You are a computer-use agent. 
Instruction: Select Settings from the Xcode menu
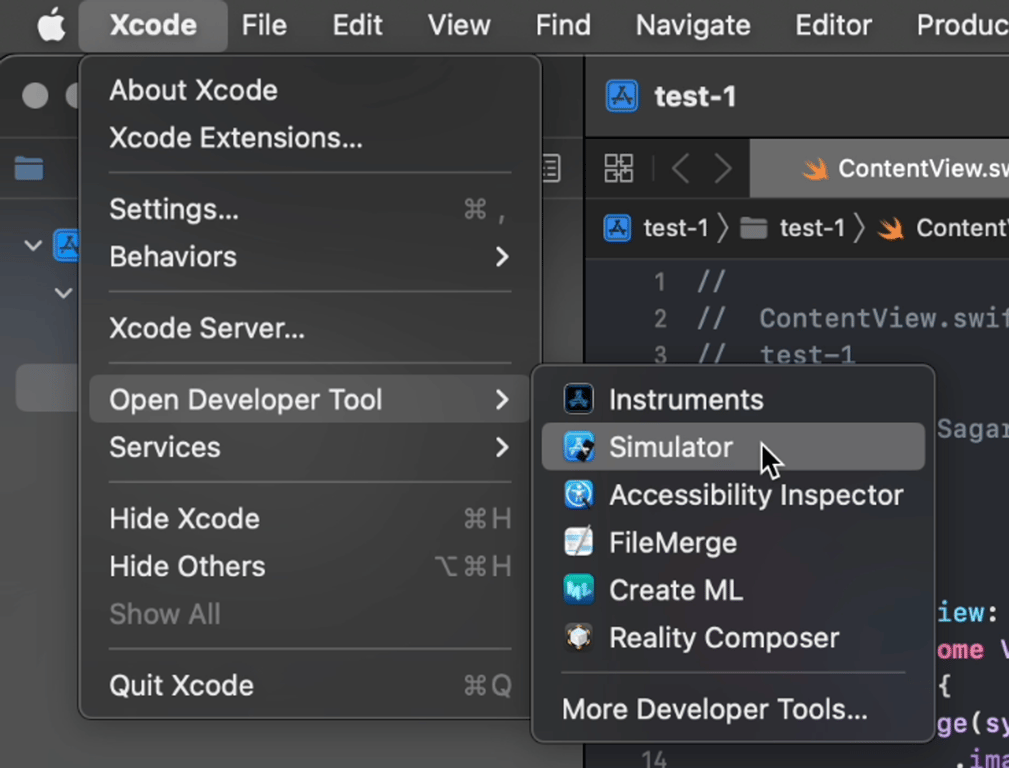pyautogui.click(x=174, y=210)
